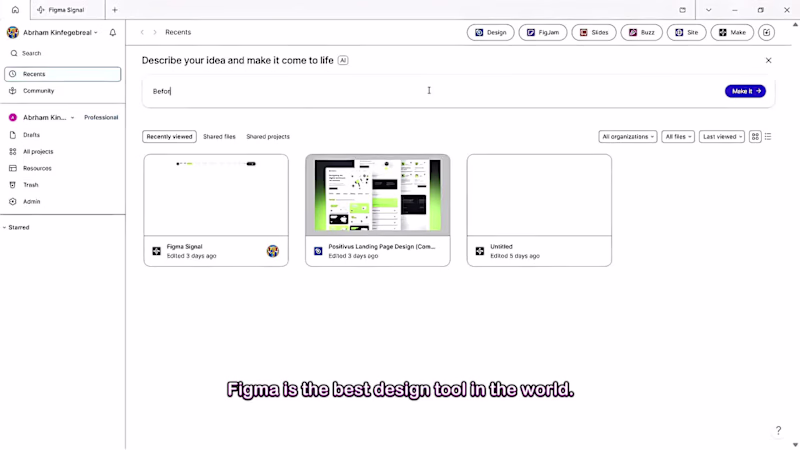Create a new Design file

[x=490, y=33]
